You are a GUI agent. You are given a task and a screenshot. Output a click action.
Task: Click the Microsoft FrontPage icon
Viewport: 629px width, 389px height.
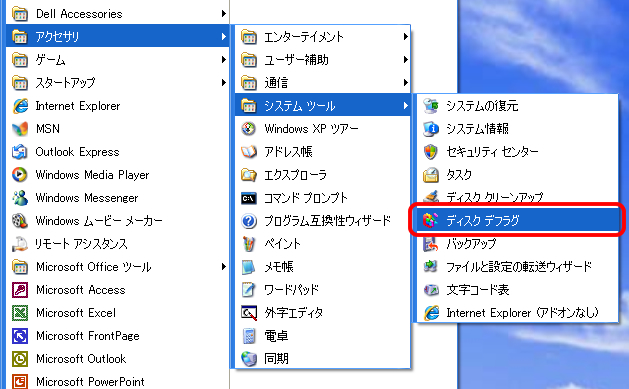click(x=20, y=336)
